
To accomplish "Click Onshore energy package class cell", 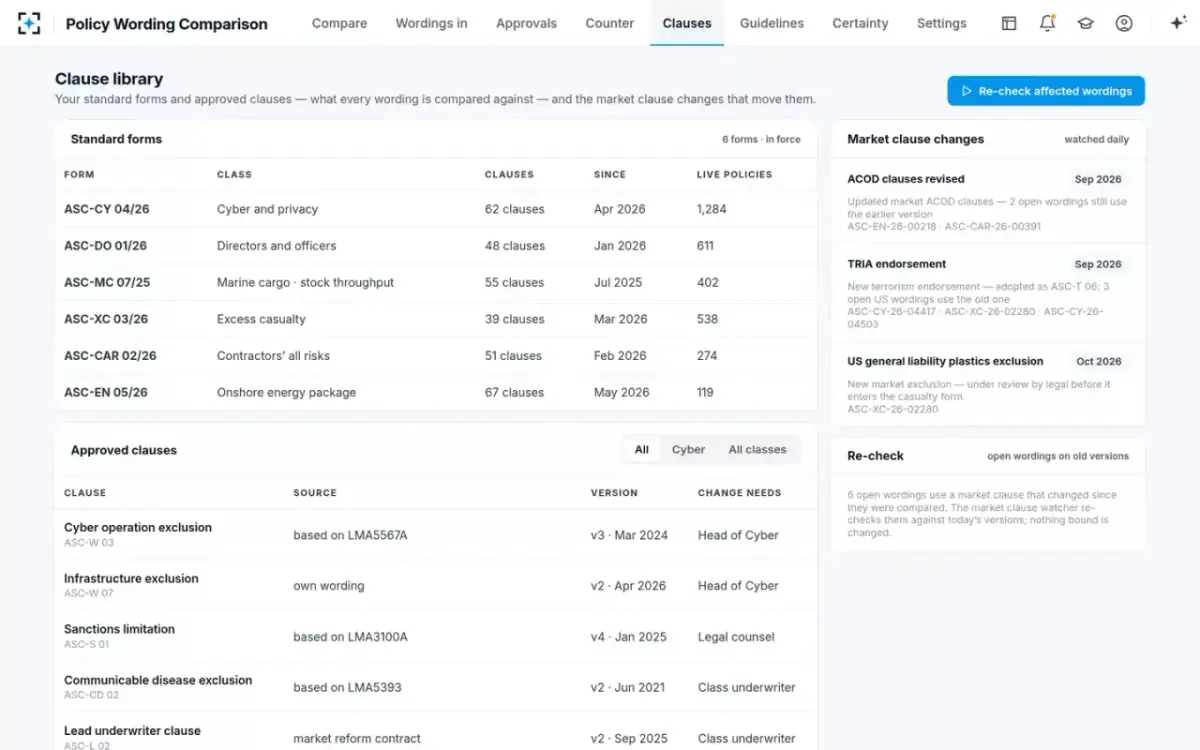I will pos(286,393).
